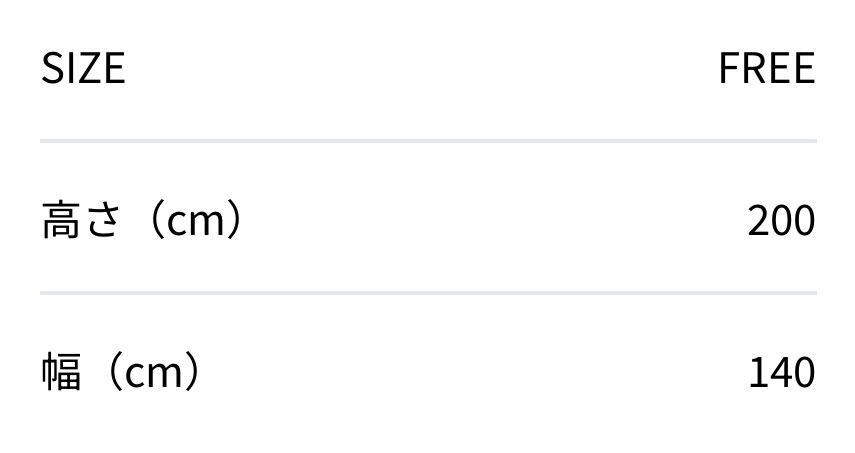This screenshot has width=855, height=453.
Task: Click the closing parenthesis after 高さ cm
Action: point(233,220)
